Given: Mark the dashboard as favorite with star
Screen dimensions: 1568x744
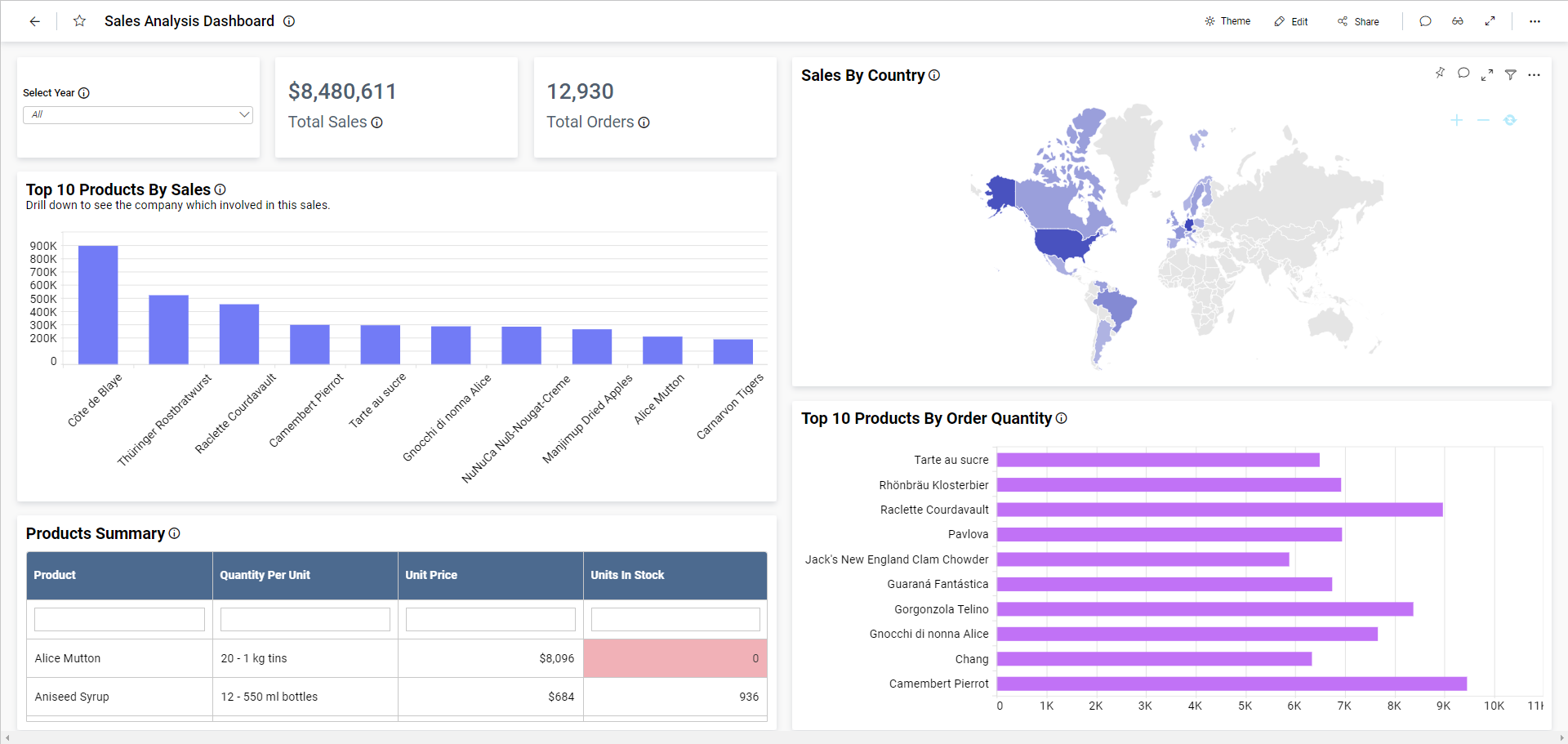Looking at the screenshot, I should tap(79, 21).
